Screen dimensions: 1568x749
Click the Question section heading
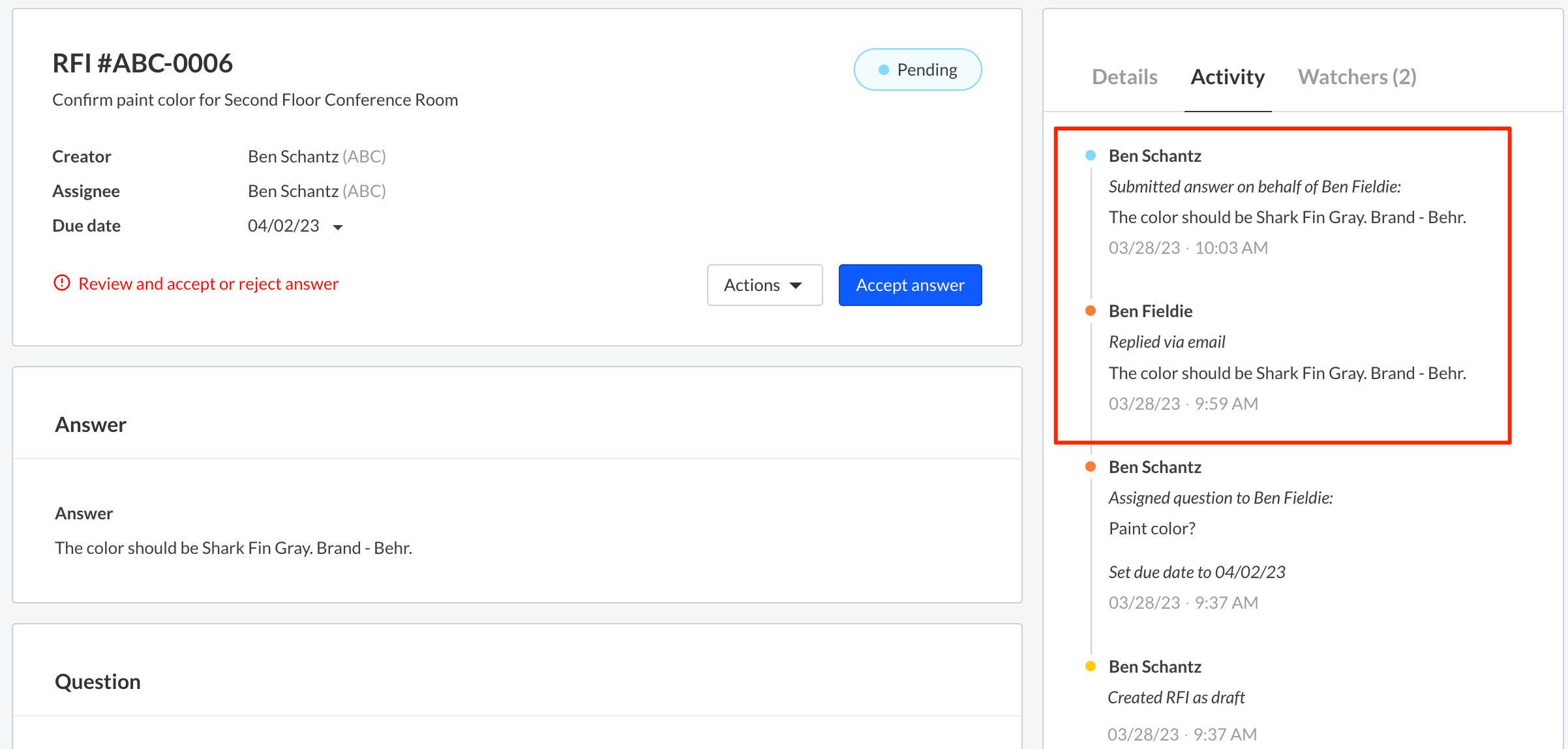(x=98, y=682)
